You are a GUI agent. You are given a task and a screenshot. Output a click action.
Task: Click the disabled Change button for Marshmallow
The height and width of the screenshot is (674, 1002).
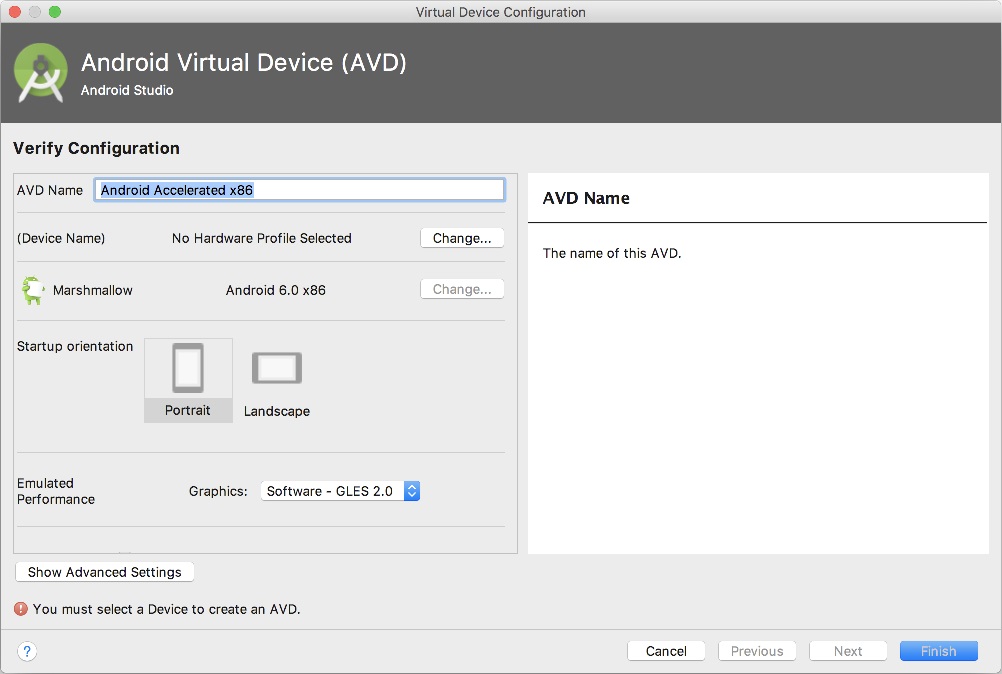462,289
